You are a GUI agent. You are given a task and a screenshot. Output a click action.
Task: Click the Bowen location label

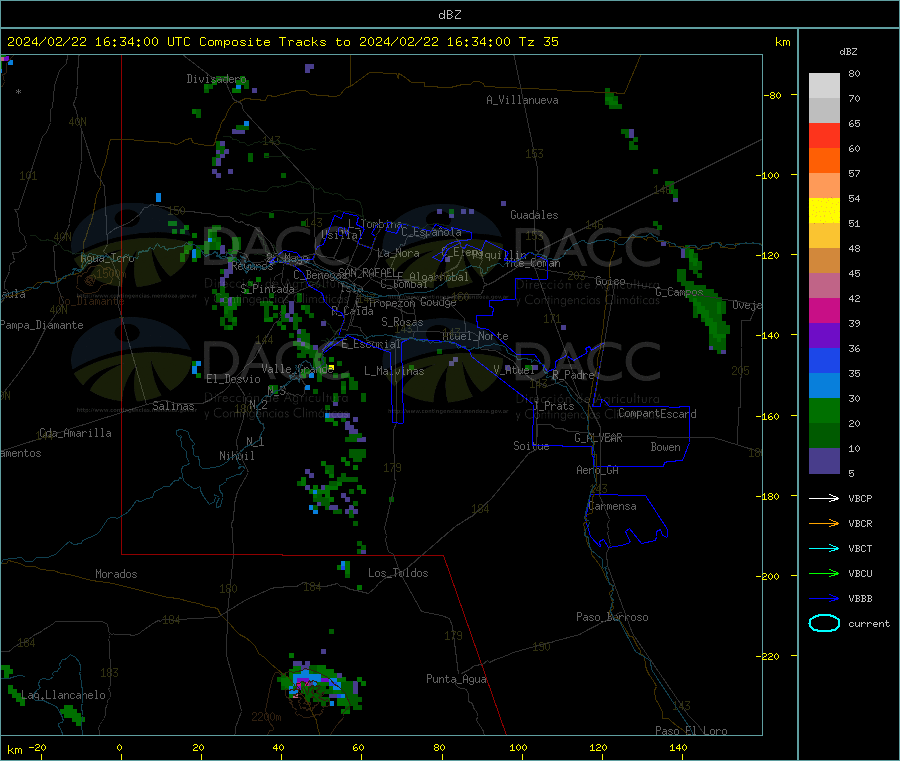point(666,448)
